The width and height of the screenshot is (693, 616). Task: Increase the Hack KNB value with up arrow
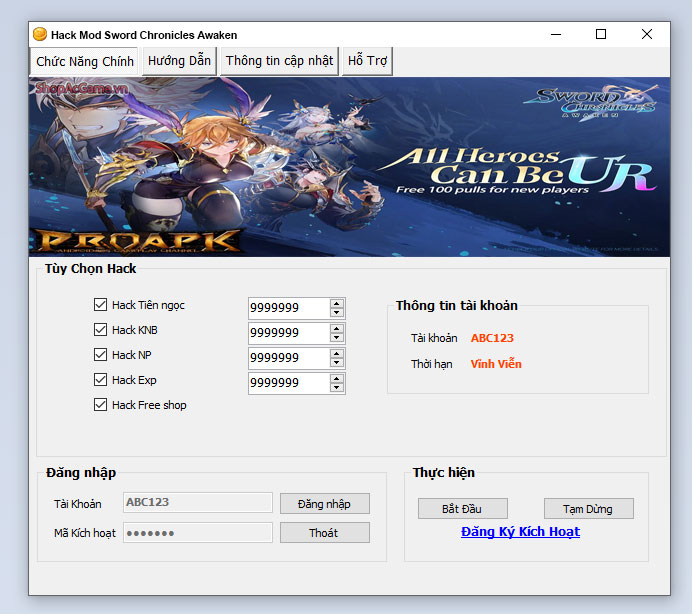coord(337,329)
